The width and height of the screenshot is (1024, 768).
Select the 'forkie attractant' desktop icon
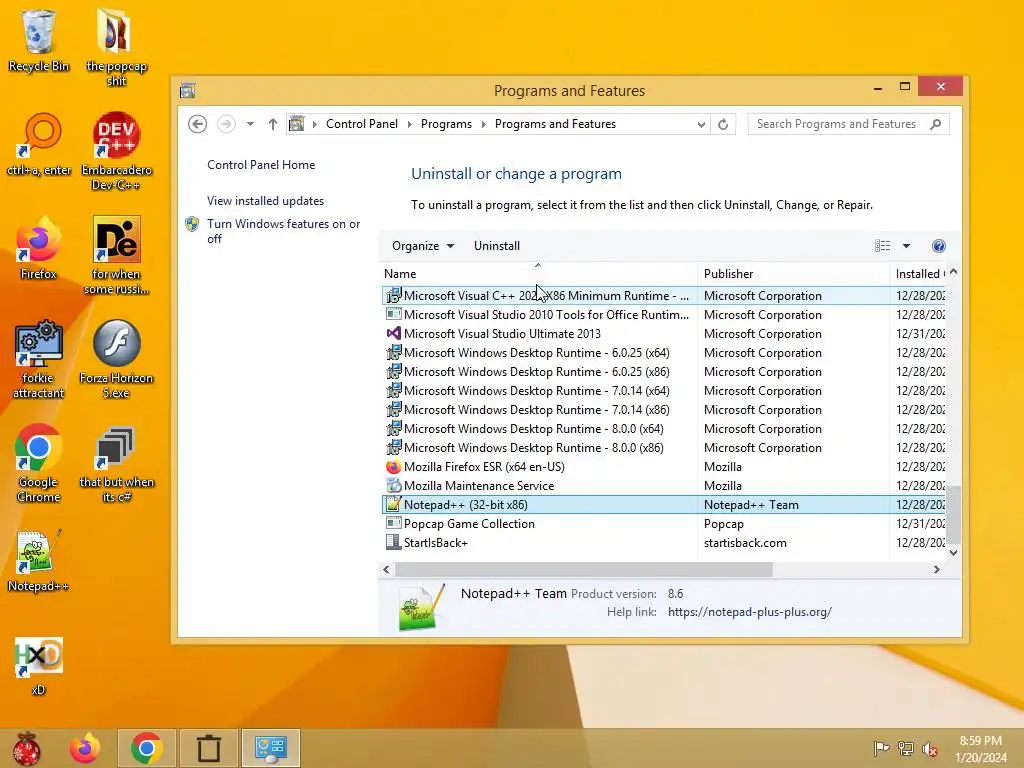[39, 359]
